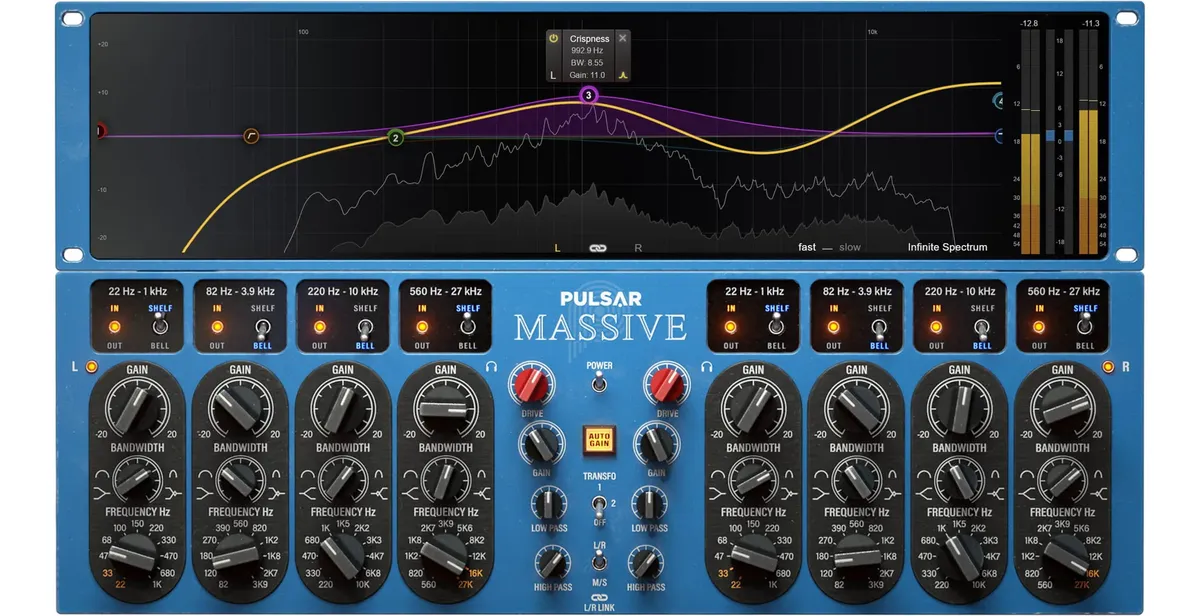The height and width of the screenshot is (616, 1200).
Task: Flip SHELF/BELL switch on R channel 82 Hz - 3.9 kHz band
Action: 880,327
